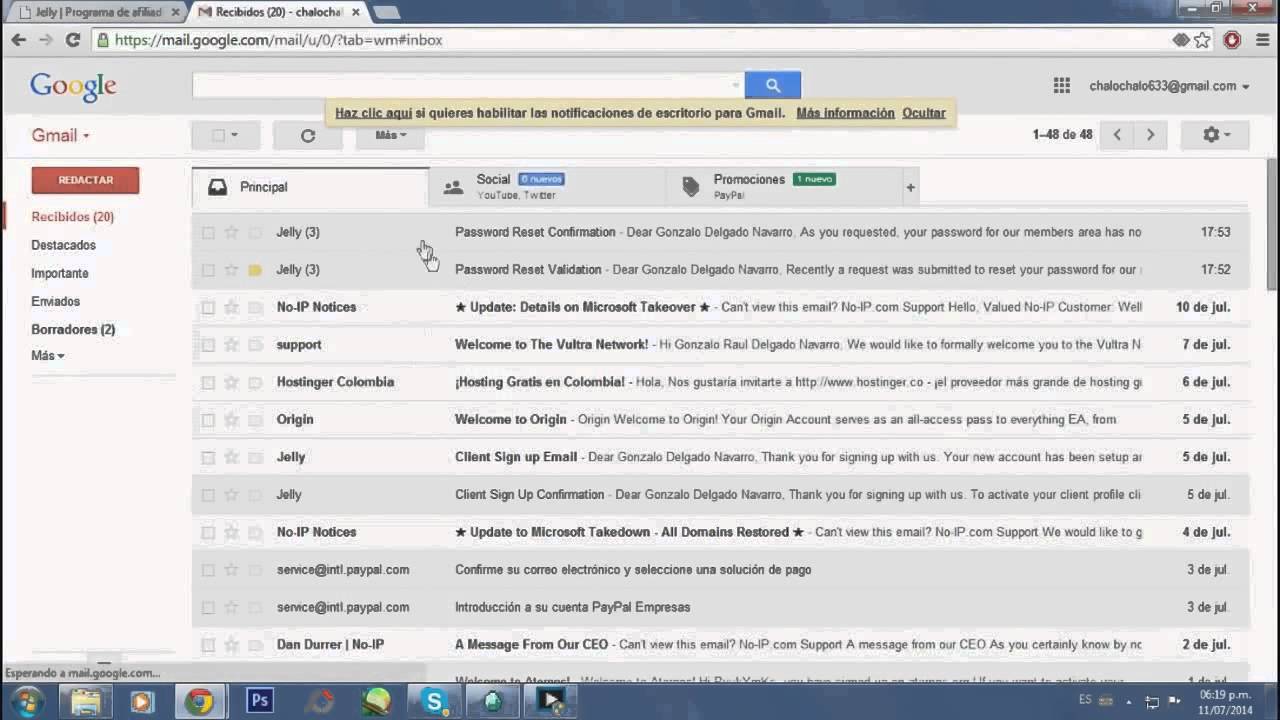
Task: Toggle importance marker on Password Reset Validation
Action: coord(255,270)
